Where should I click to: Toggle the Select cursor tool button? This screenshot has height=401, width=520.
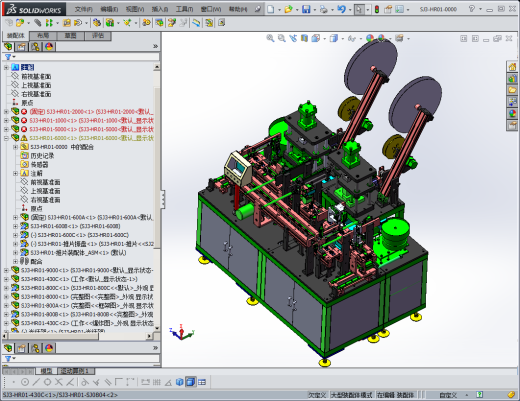[359, 9]
